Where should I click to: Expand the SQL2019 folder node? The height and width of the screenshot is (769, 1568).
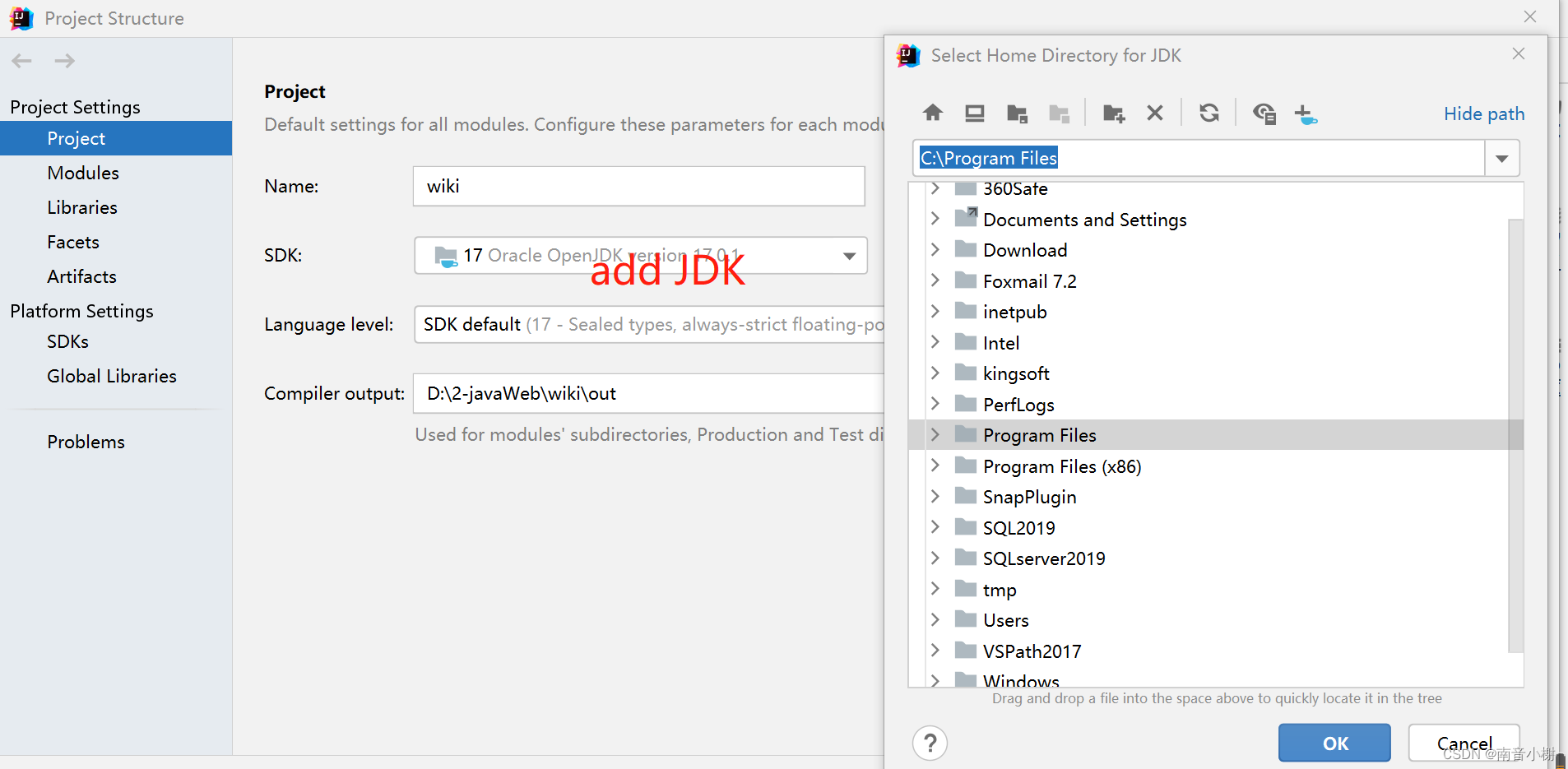[935, 527]
